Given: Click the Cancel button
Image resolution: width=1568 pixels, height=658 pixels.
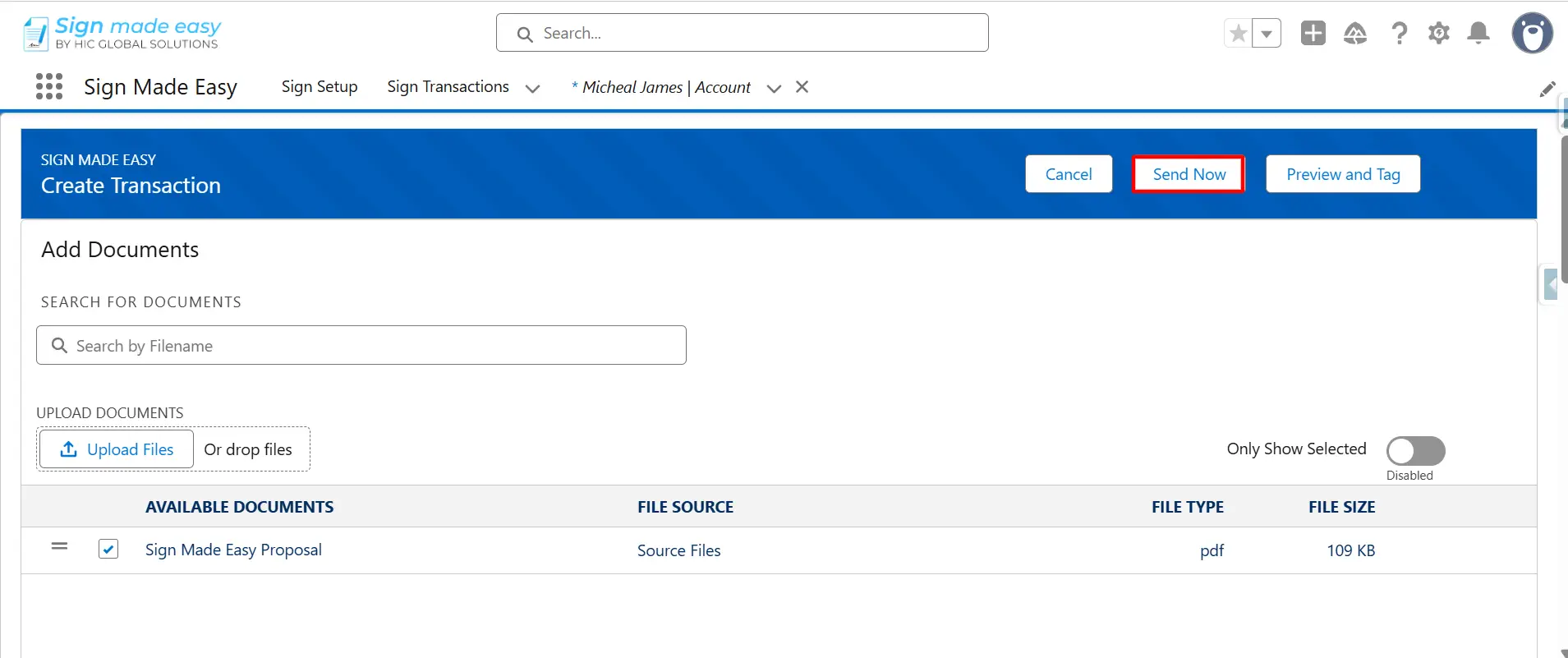Looking at the screenshot, I should (1069, 174).
